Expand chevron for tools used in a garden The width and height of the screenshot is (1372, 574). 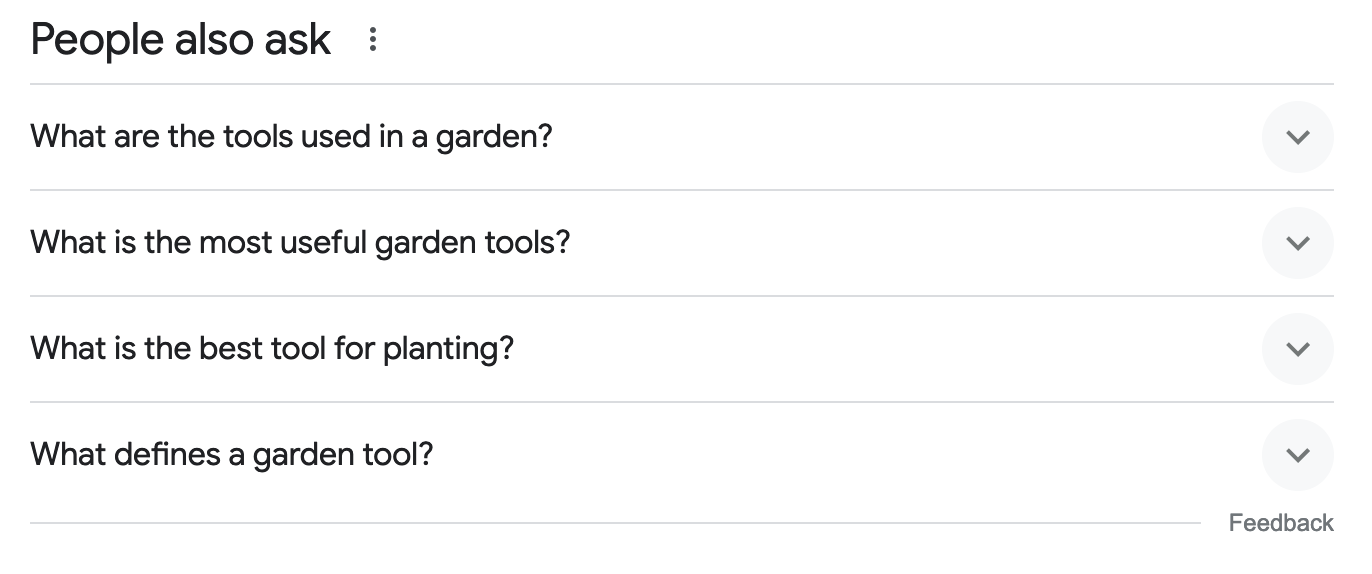(1297, 137)
